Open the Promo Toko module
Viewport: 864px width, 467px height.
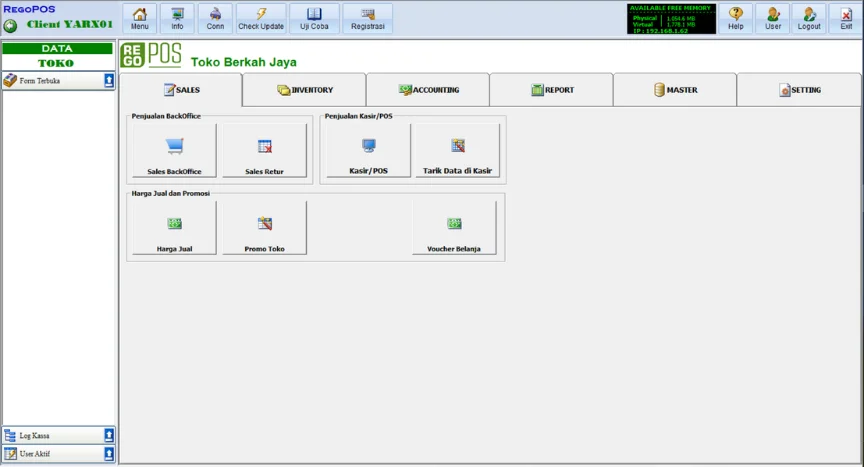pos(264,229)
